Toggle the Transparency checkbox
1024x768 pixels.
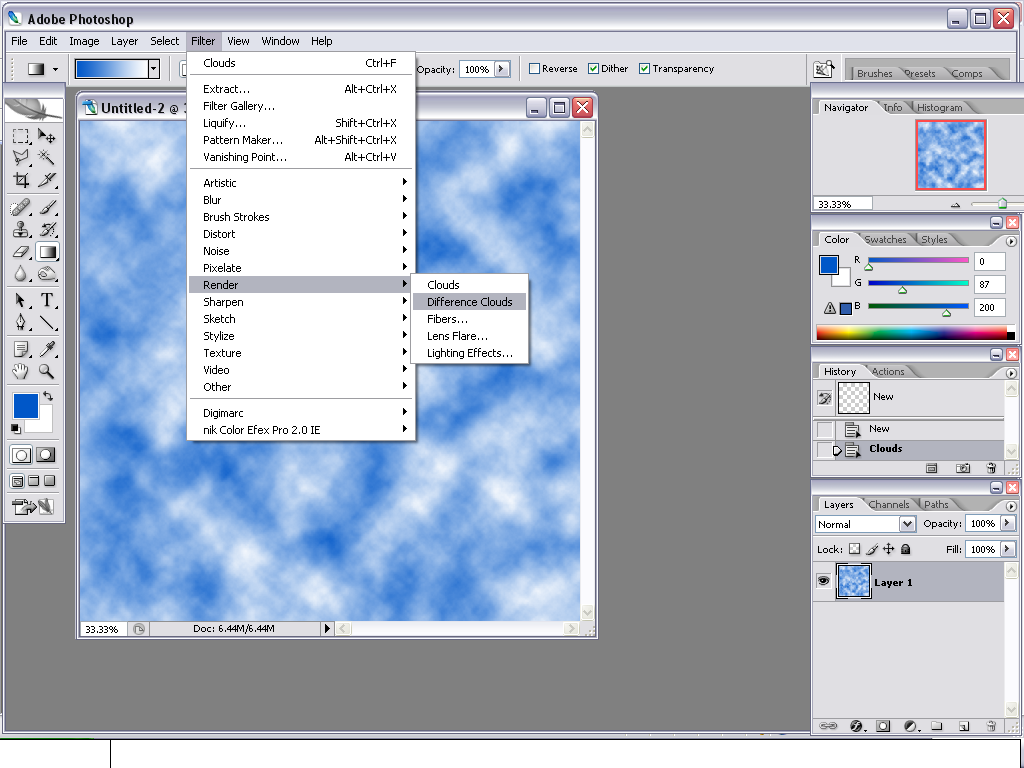(x=644, y=69)
